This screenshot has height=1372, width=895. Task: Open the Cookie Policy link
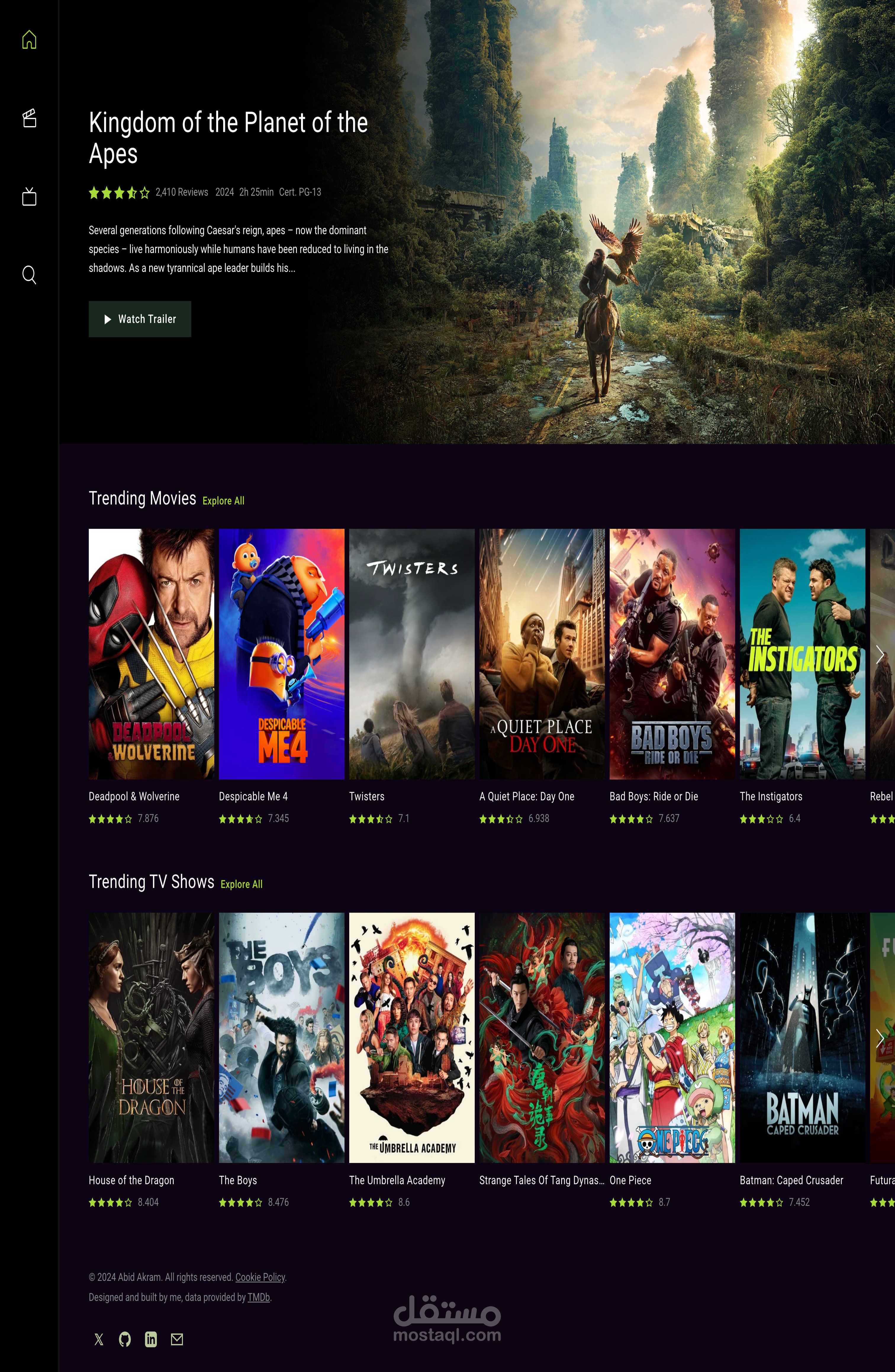260,1278
